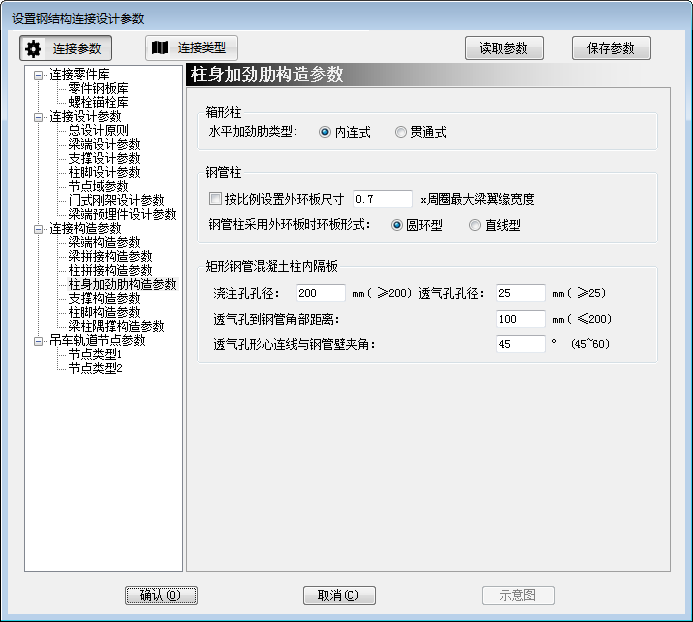Collapse the 连接构造参数 tree node
The image size is (693, 622).
pos(38,229)
